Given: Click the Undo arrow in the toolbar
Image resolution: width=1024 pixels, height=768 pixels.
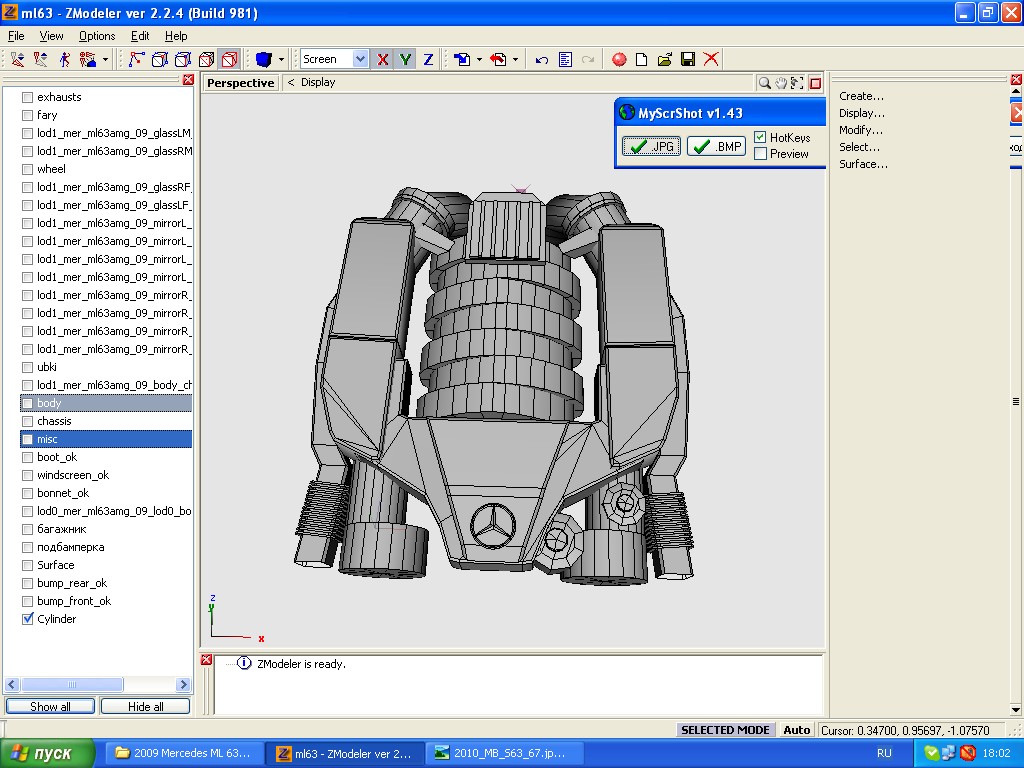Looking at the screenshot, I should point(541,59).
